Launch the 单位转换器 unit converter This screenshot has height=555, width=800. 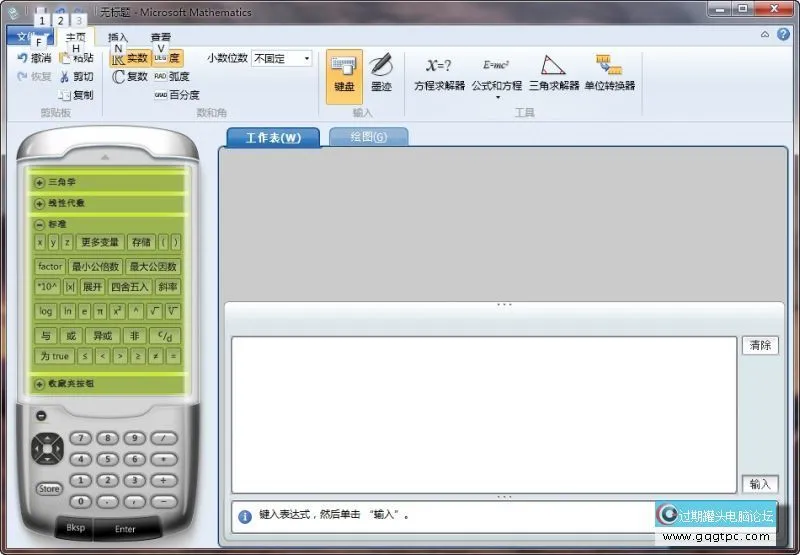609,73
